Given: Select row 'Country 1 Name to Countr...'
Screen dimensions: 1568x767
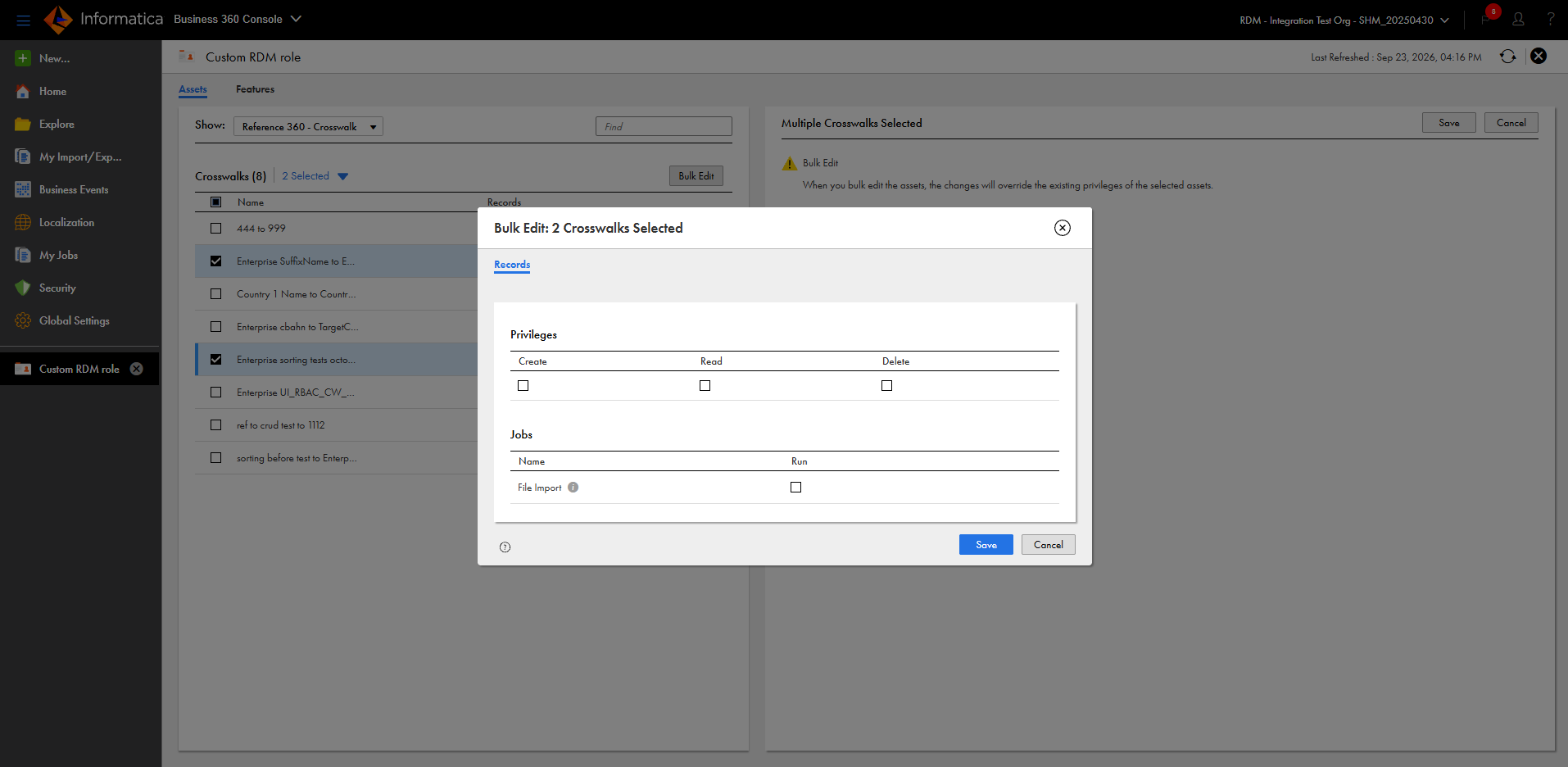Looking at the screenshot, I should pyautogui.click(x=337, y=294).
